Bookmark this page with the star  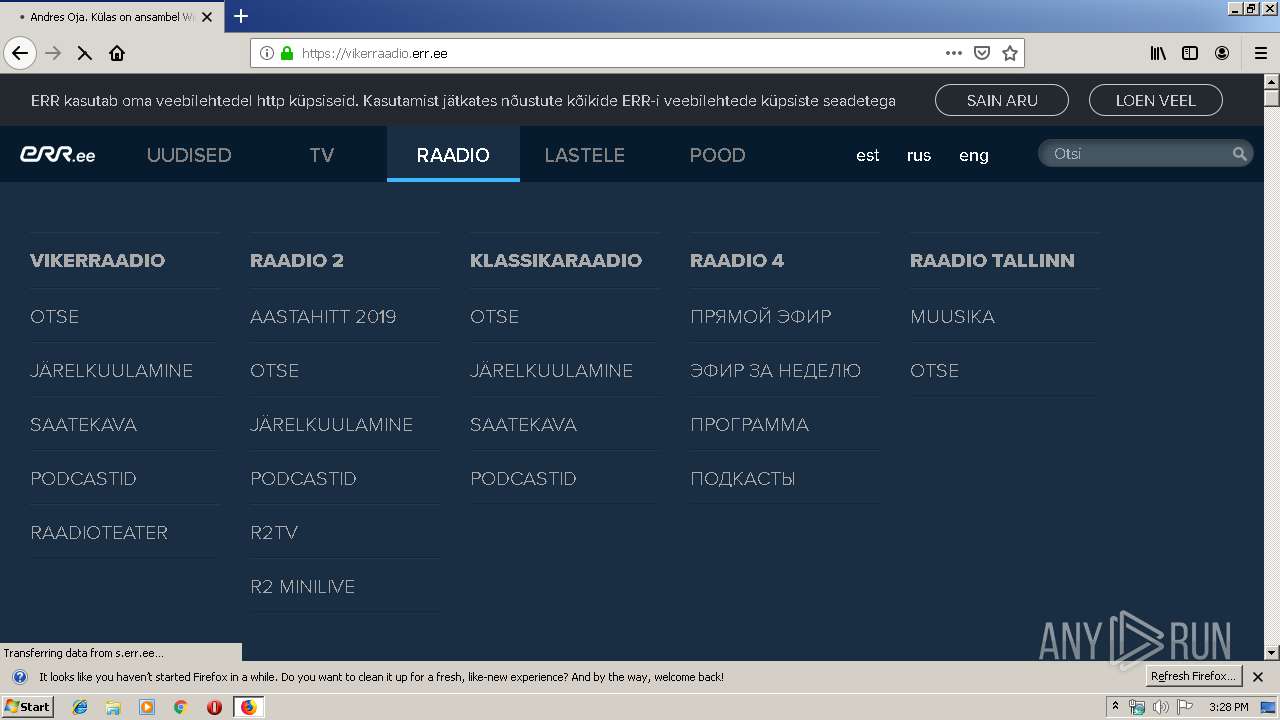click(x=1010, y=53)
